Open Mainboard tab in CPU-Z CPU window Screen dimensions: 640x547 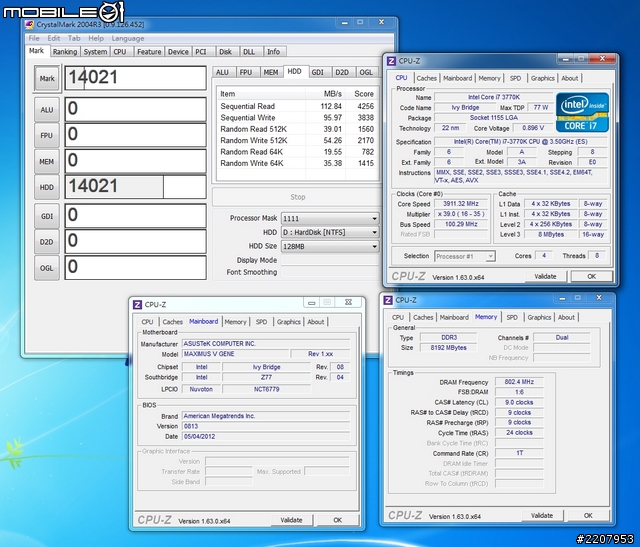(x=458, y=78)
